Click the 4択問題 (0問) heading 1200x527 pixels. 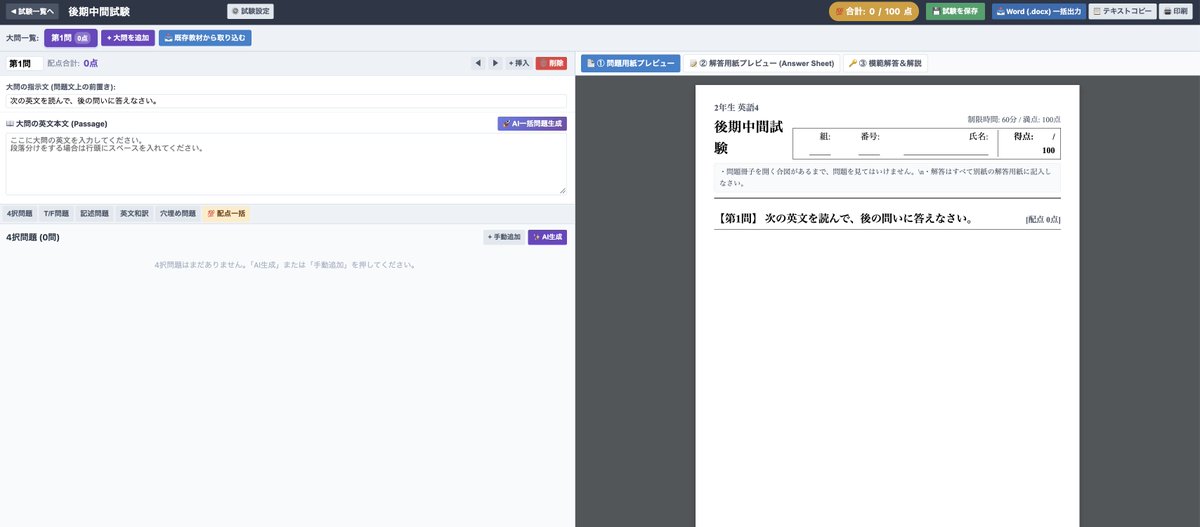[32, 237]
